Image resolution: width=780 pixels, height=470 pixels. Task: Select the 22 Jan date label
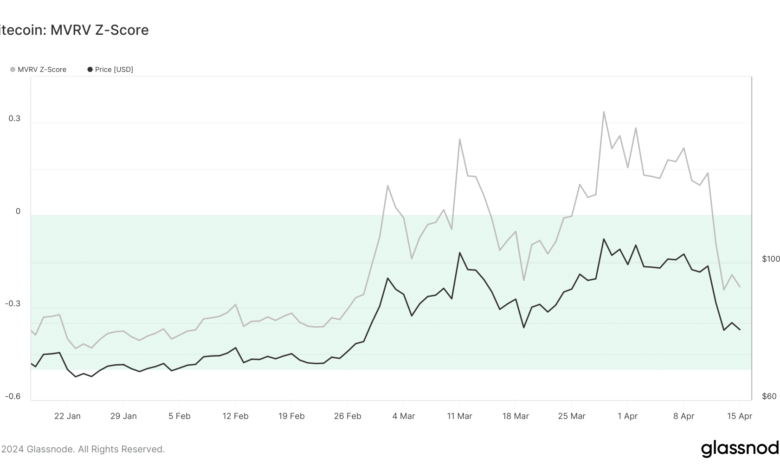(x=67, y=415)
